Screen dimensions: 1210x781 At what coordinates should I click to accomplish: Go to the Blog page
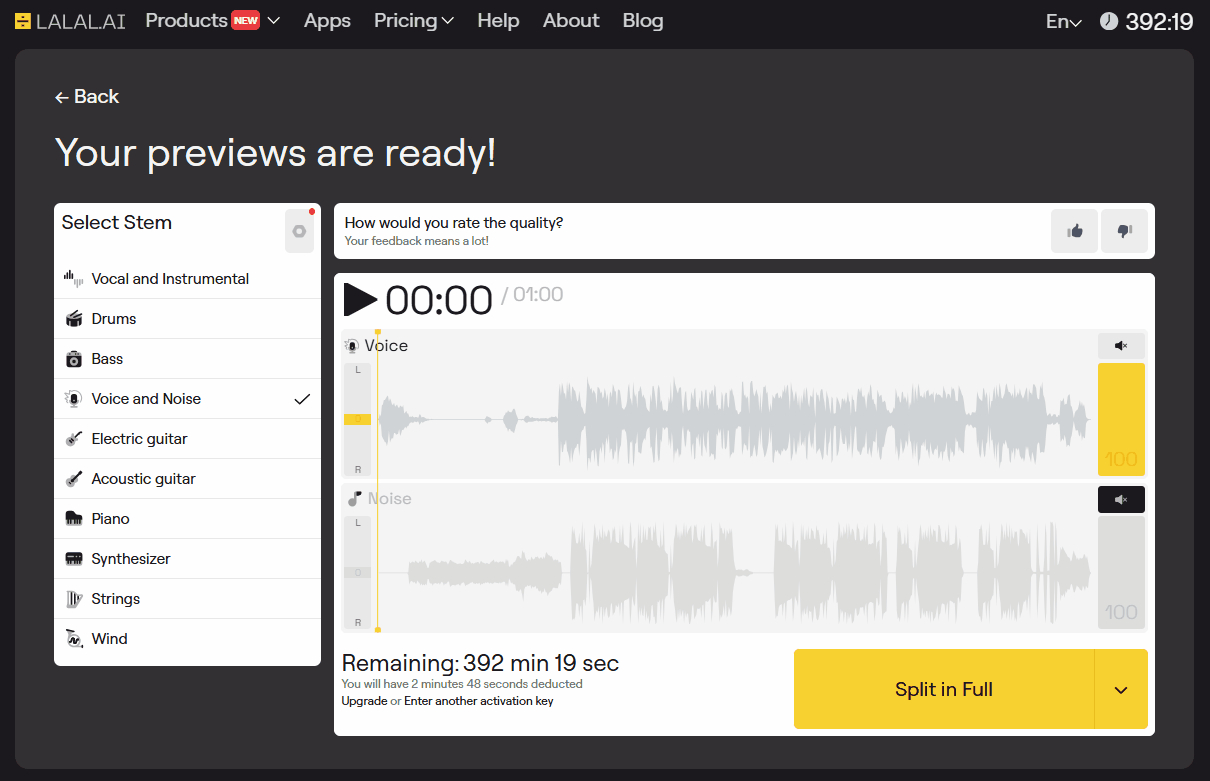coord(643,20)
